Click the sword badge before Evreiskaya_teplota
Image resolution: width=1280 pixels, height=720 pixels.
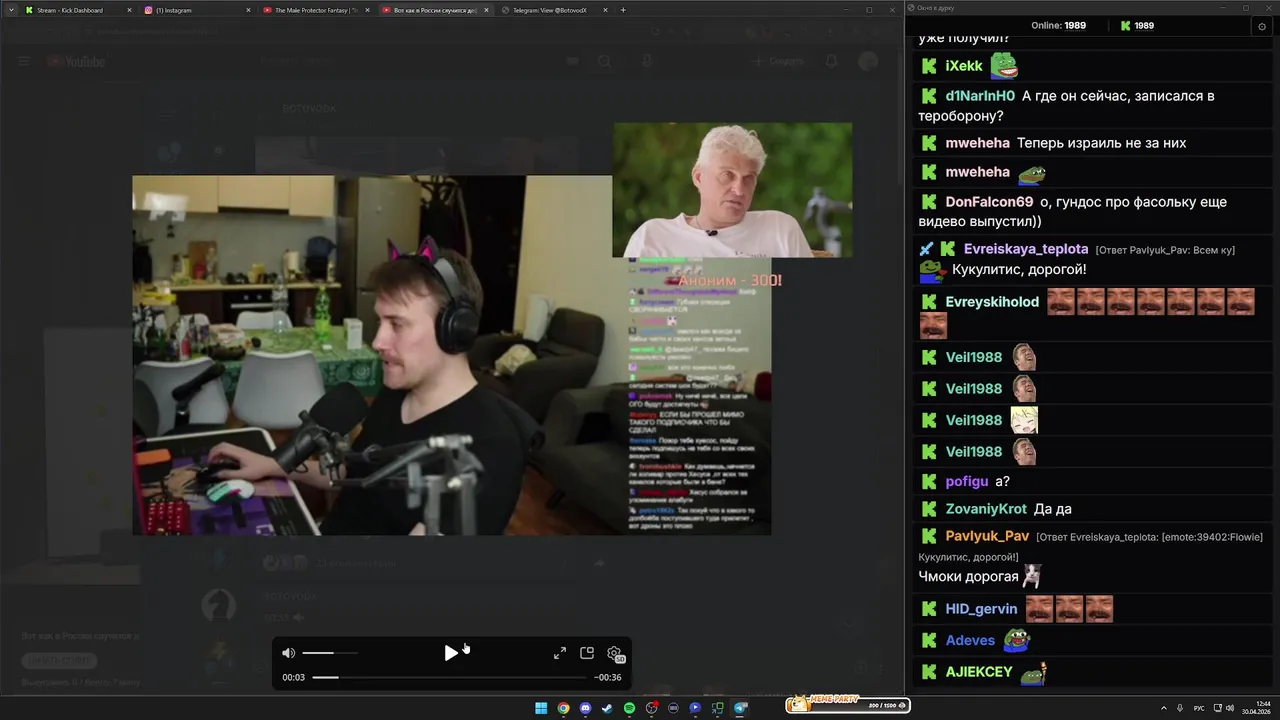point(926,249)
